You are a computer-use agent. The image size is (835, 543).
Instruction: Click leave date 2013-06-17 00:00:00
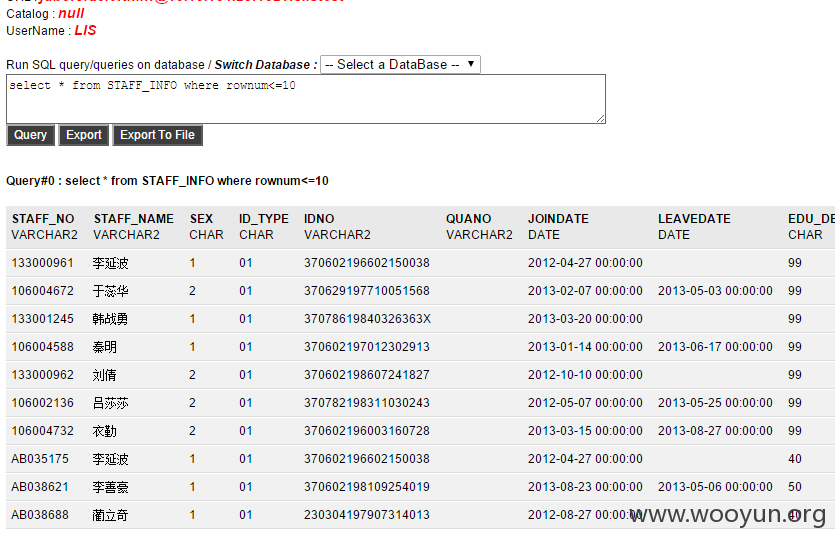point(715,347)
